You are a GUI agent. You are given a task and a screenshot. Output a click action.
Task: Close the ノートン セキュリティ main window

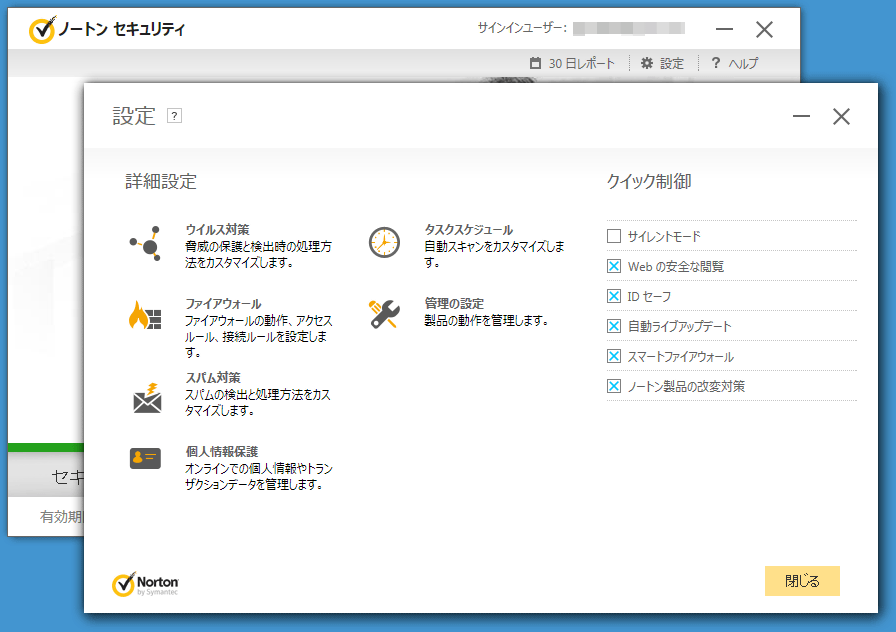(x=764, y=30)
